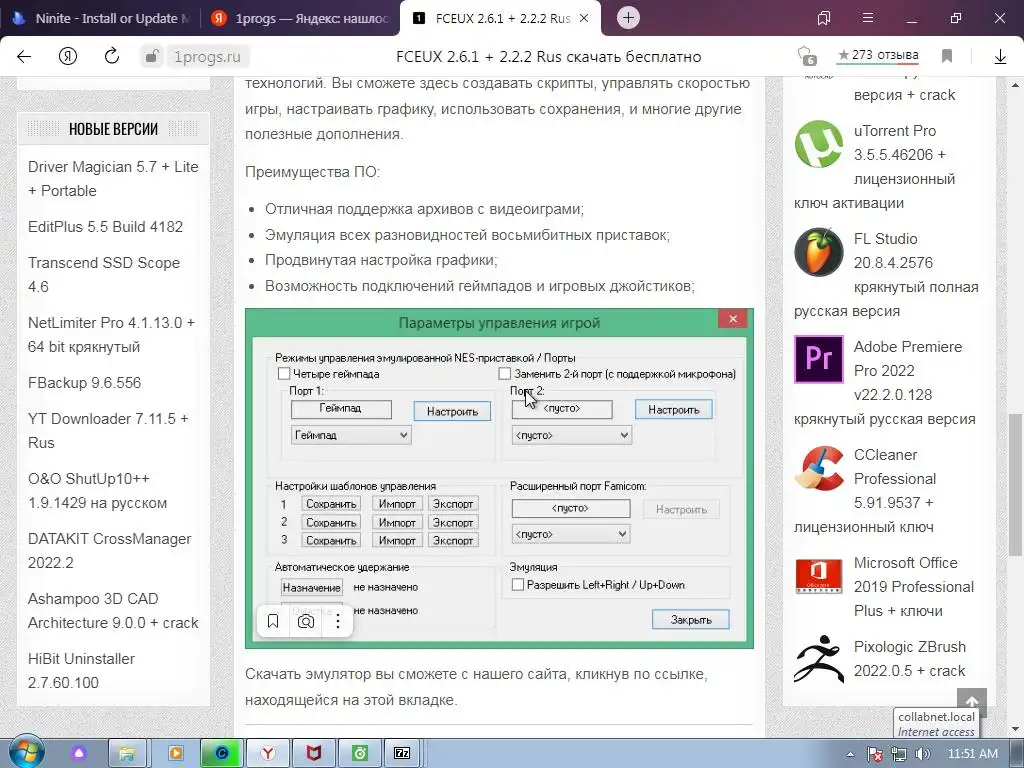
Task: Open browser downloads with the arrow icon
Action: pos(1000,57)
